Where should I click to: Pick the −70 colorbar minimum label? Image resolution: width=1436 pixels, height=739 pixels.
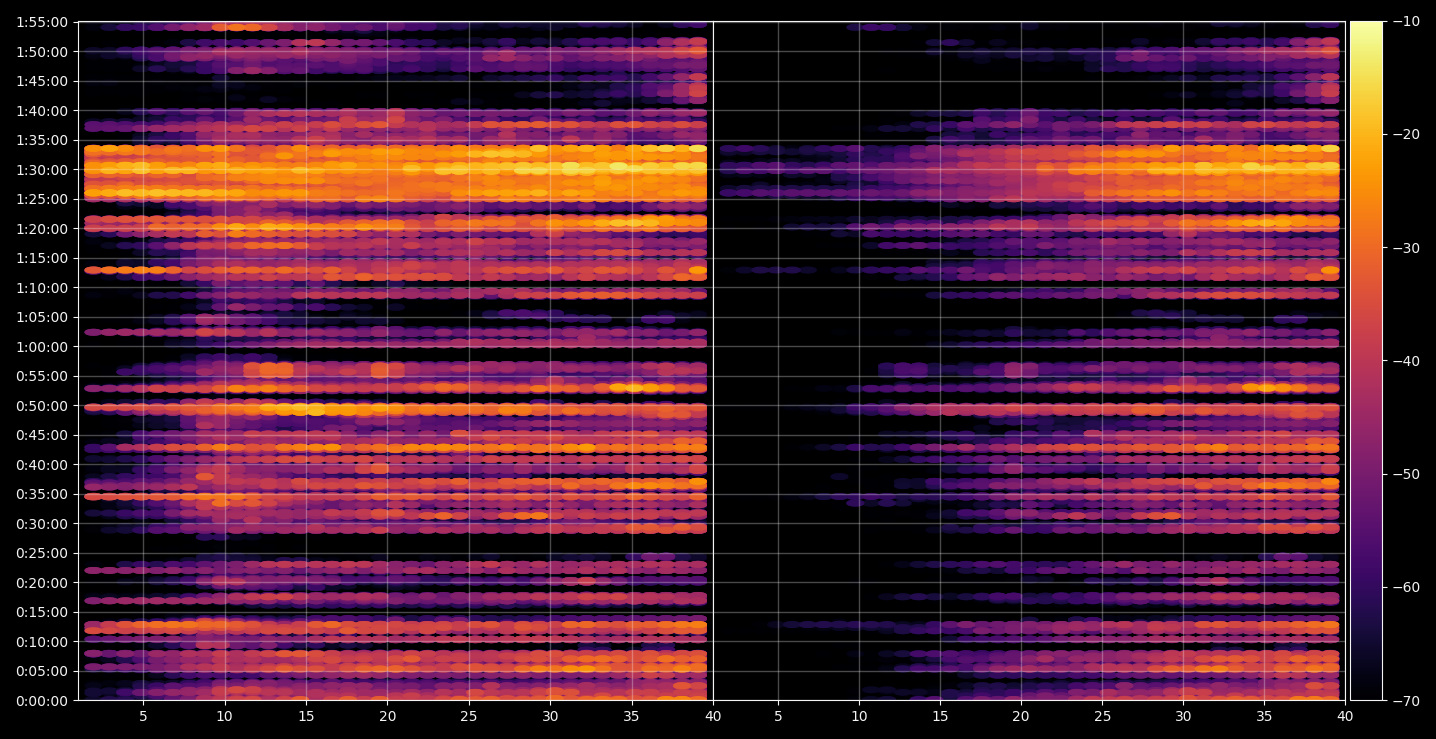click(1406, 701)
